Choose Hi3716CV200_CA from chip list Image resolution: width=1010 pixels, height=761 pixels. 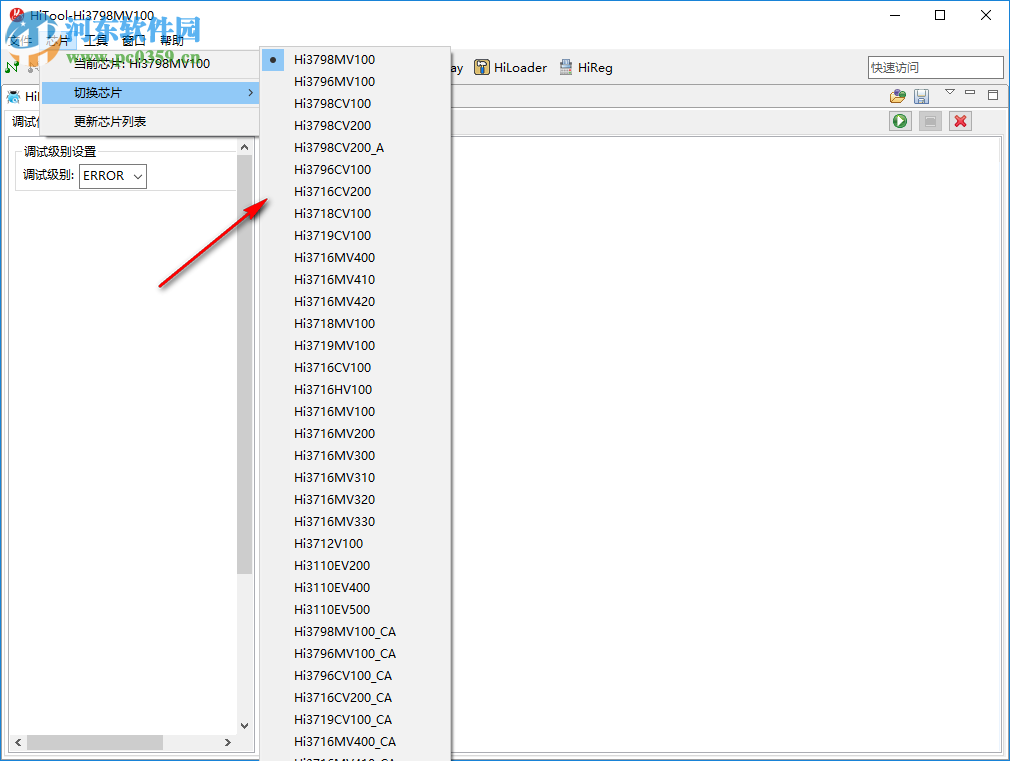355,698
